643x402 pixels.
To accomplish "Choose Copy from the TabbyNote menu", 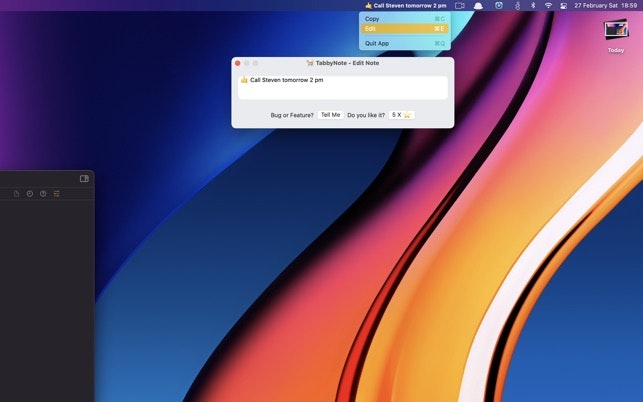I will 405,19.
